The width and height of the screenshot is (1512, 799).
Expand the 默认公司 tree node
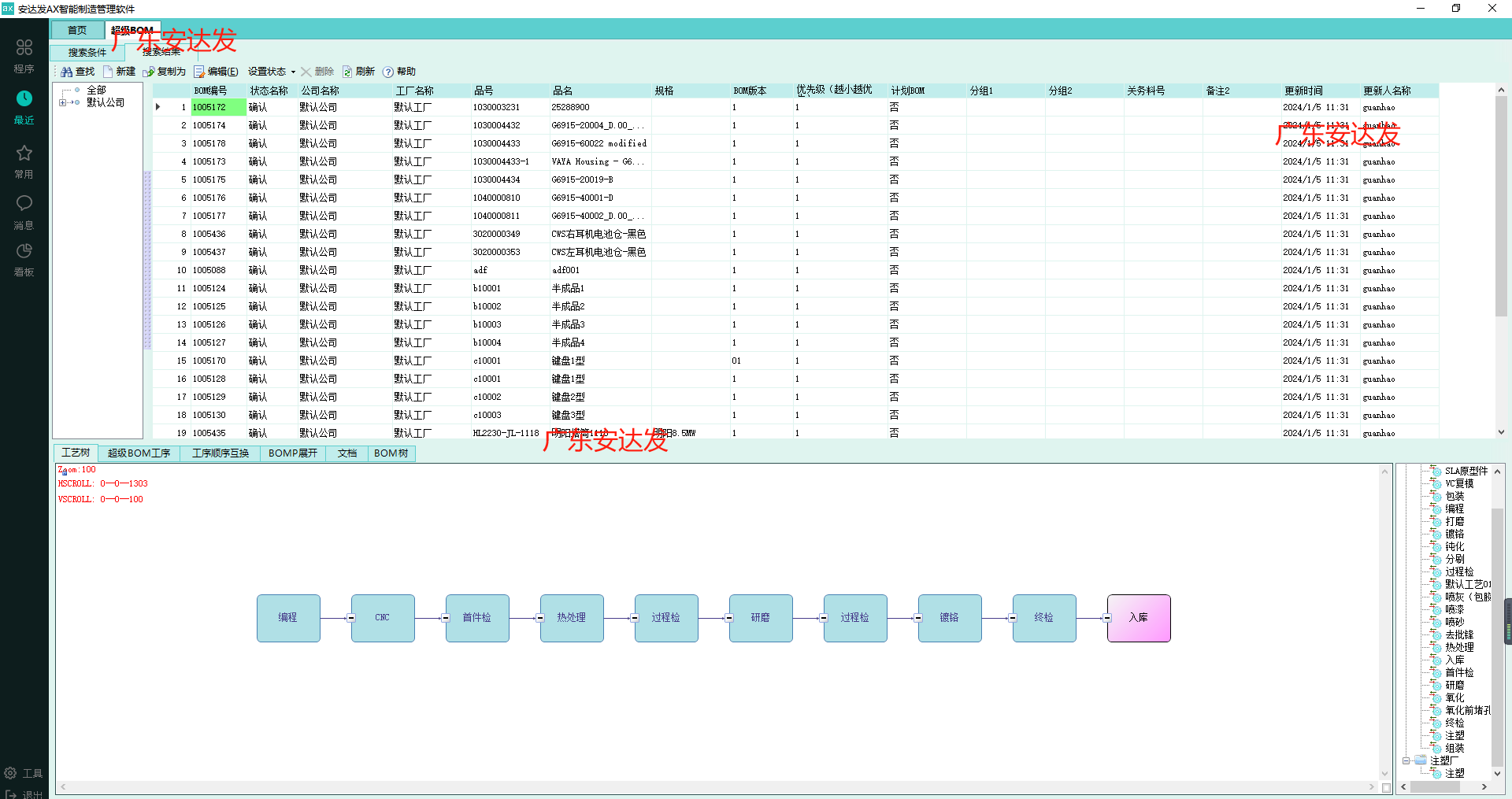pos(62,102)
